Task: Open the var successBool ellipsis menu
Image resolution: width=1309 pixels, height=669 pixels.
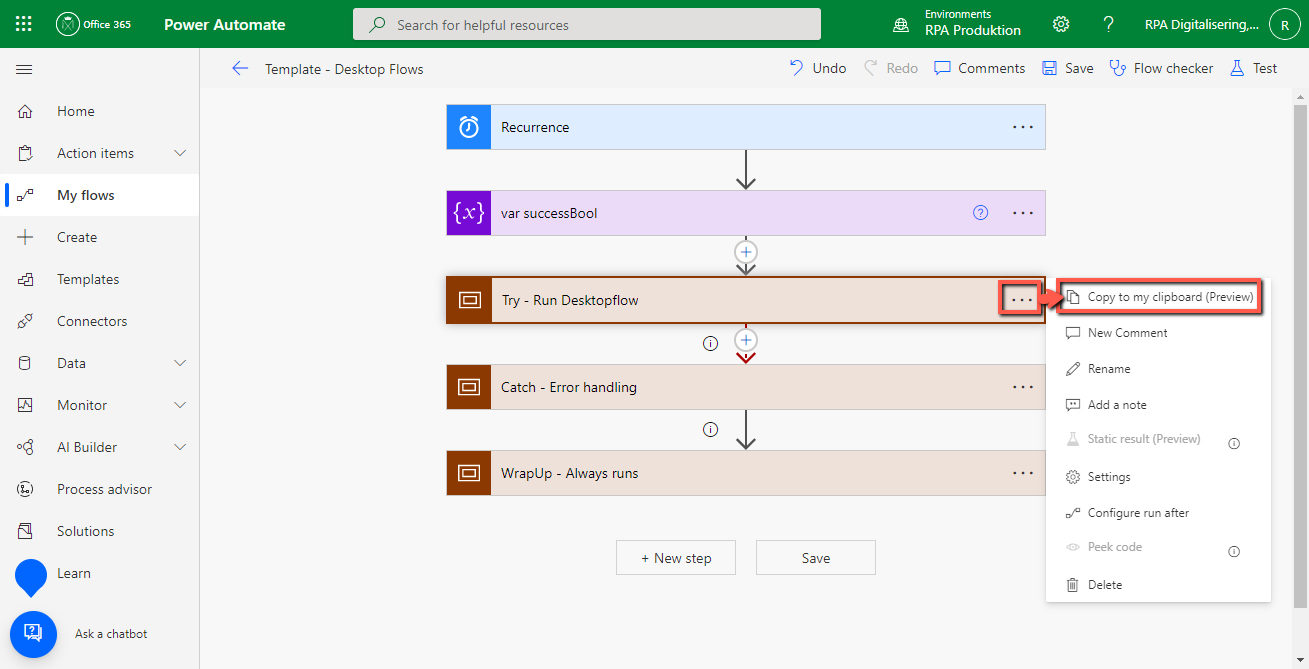Action: (x=1022, y=213)
